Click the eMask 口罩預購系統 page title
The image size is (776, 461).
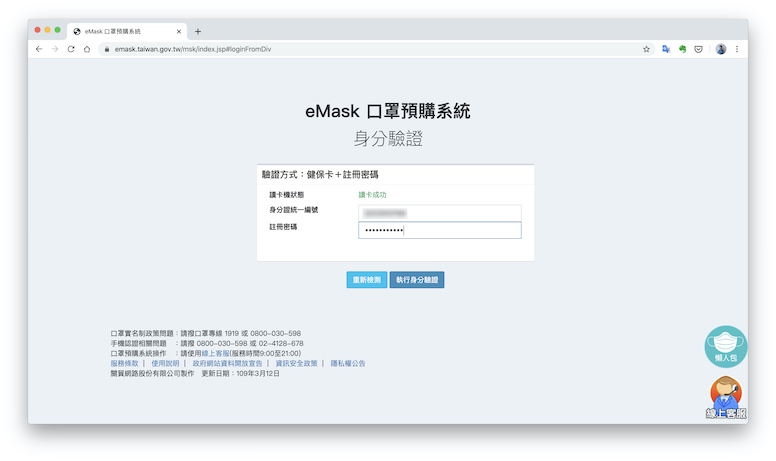pyautogui.click(x=388, y=111)
